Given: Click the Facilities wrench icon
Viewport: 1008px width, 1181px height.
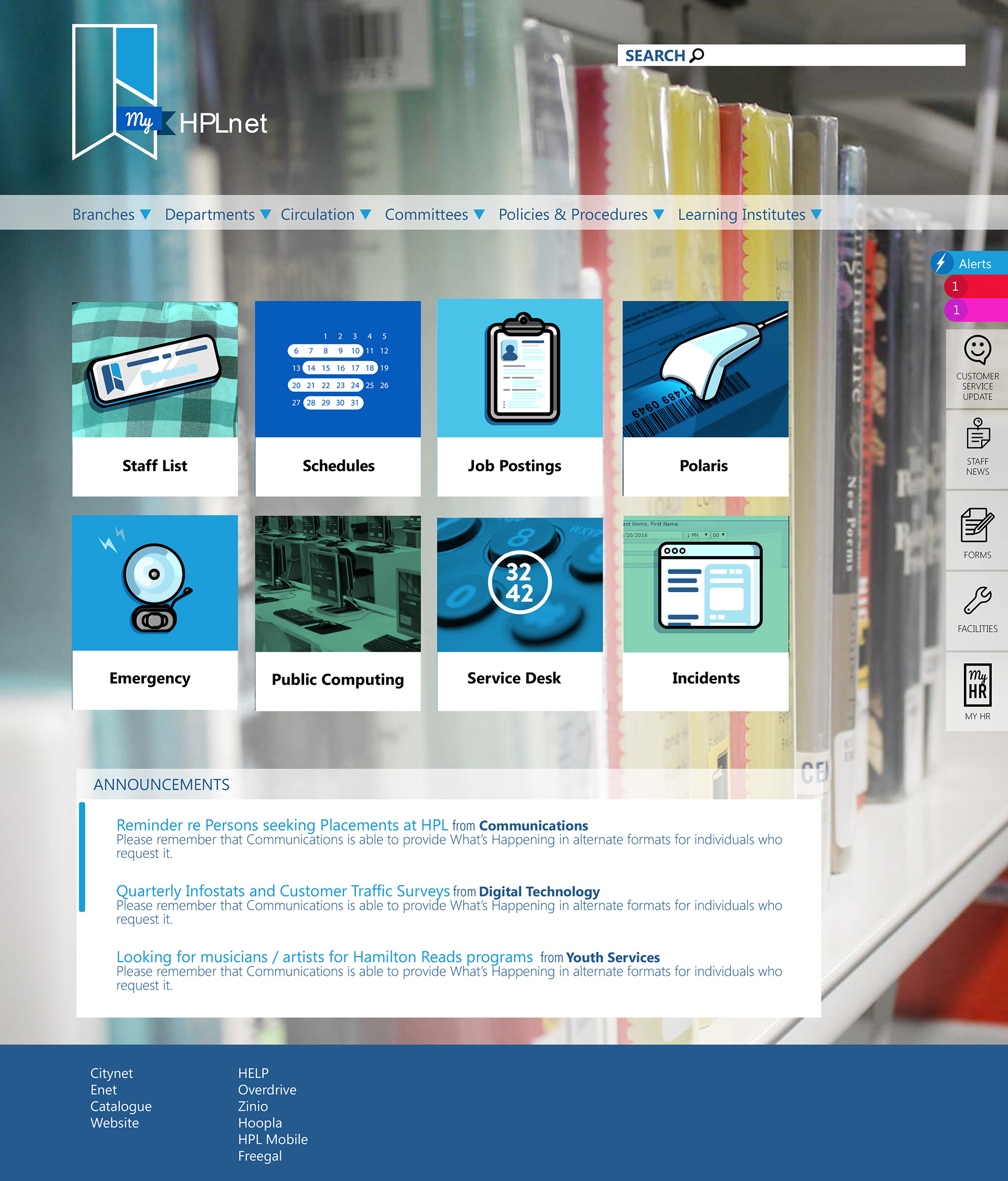Looking at the screenshot, I should 977,600.
